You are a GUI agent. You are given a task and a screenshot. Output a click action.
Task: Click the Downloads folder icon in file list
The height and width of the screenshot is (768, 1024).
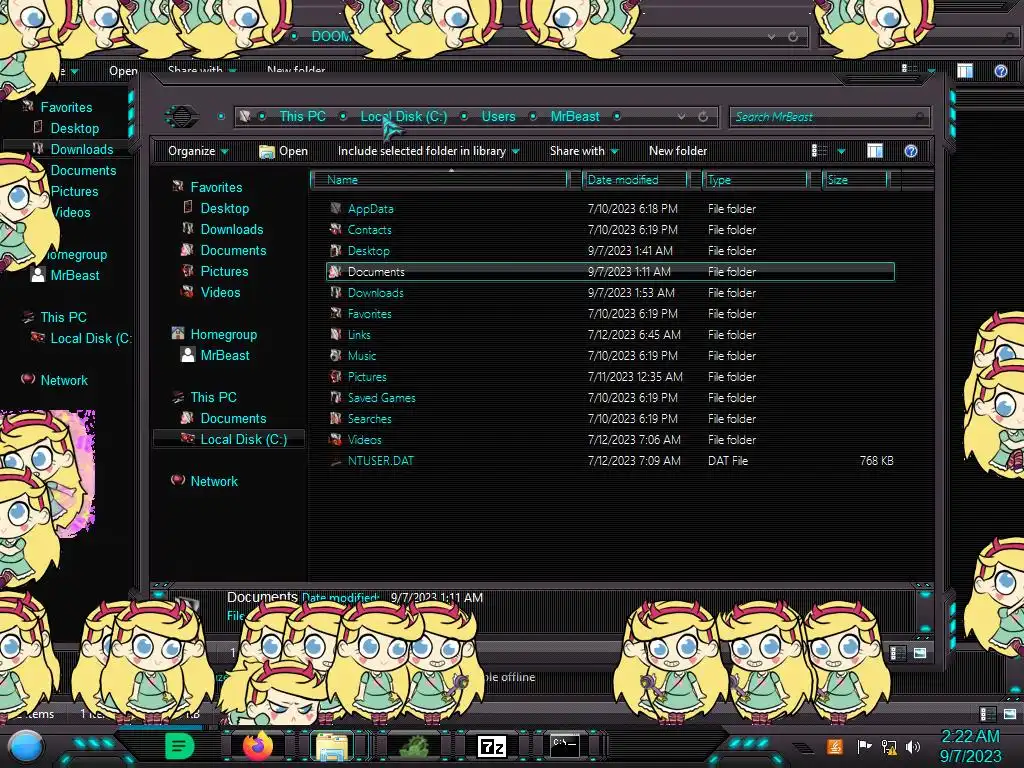pyautogui.click(x=336, y=293)
